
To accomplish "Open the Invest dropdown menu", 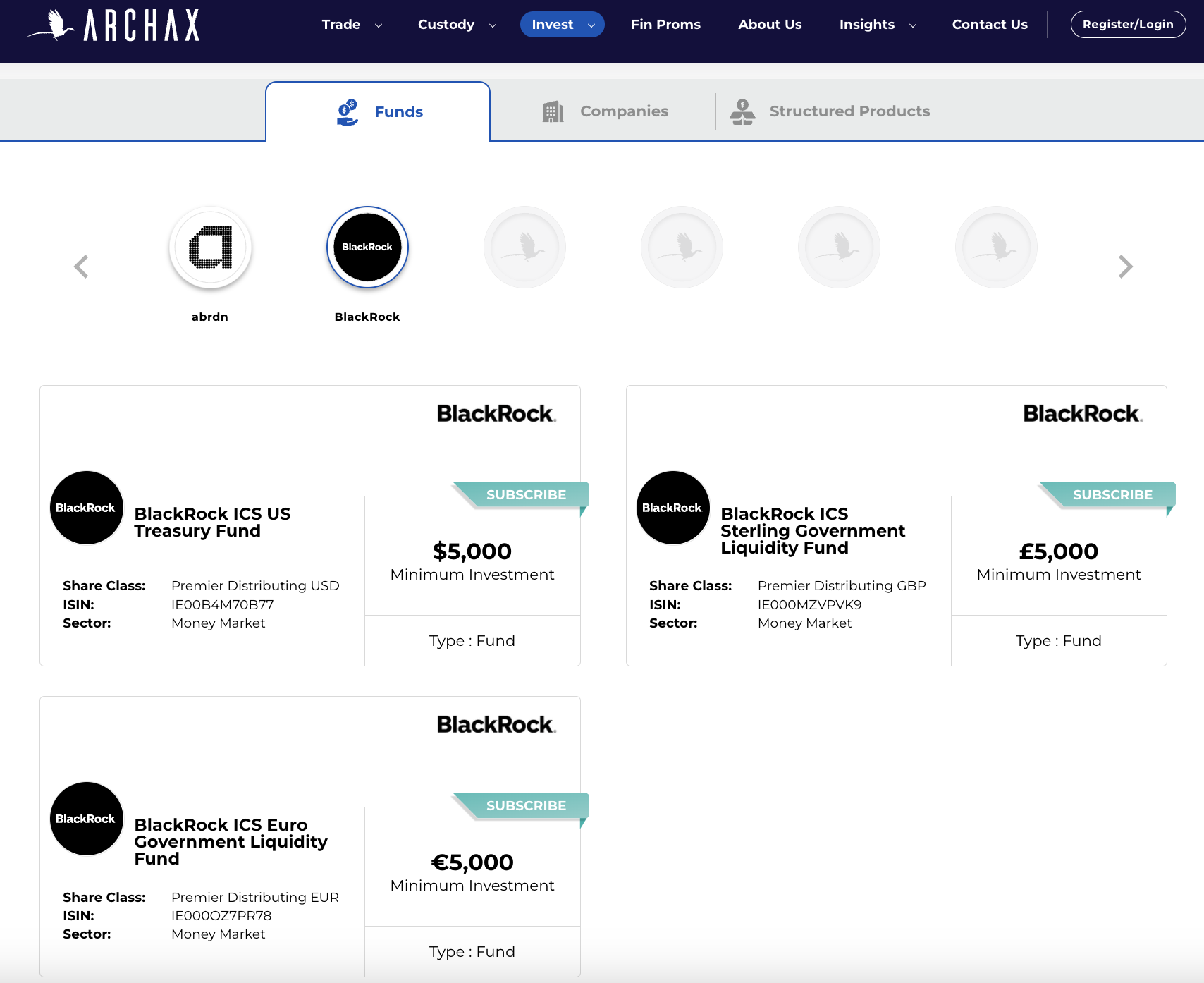I will pos(562,25).
